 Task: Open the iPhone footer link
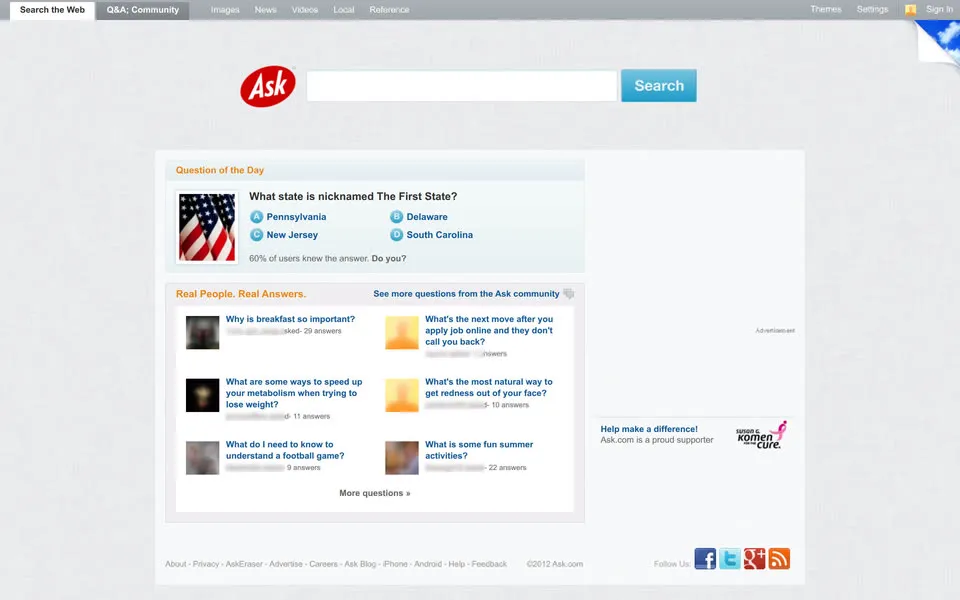click(395, 564)
